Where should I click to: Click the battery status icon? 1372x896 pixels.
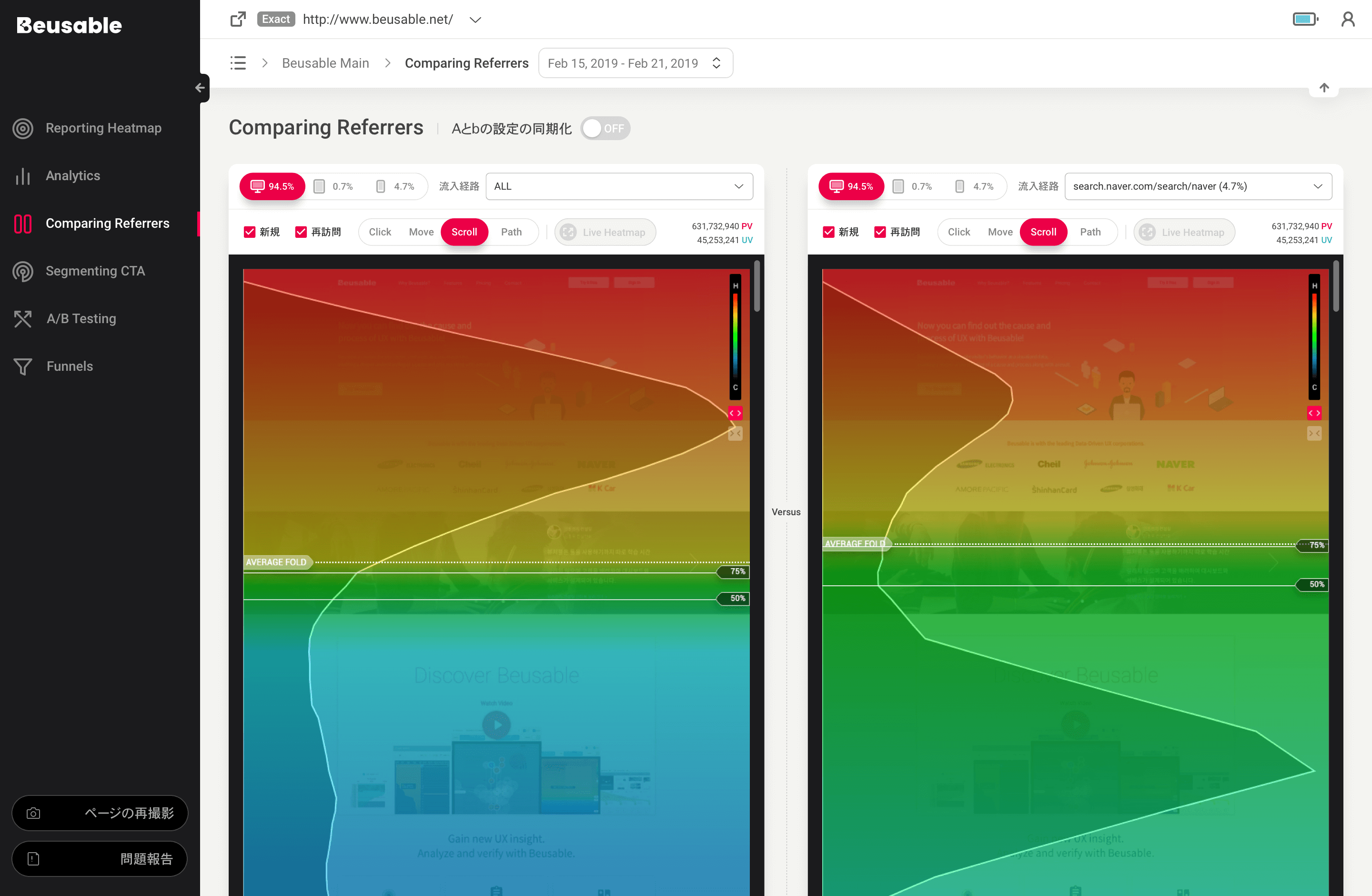click(x=1305, y=19)
